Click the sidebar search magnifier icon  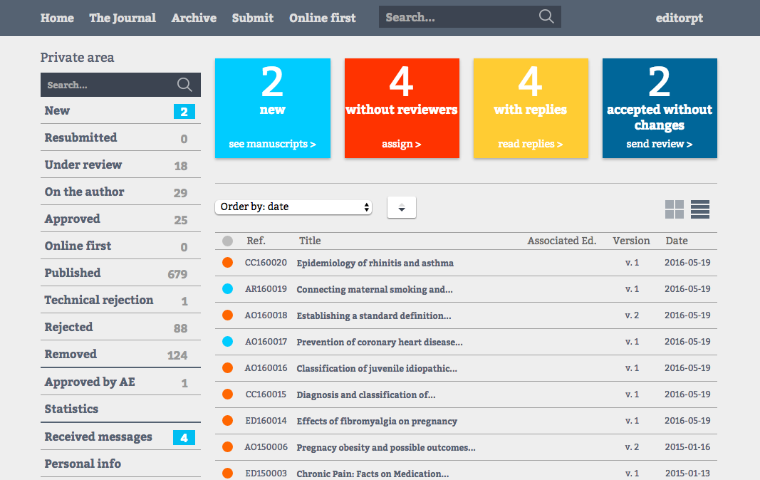(184, 85)
